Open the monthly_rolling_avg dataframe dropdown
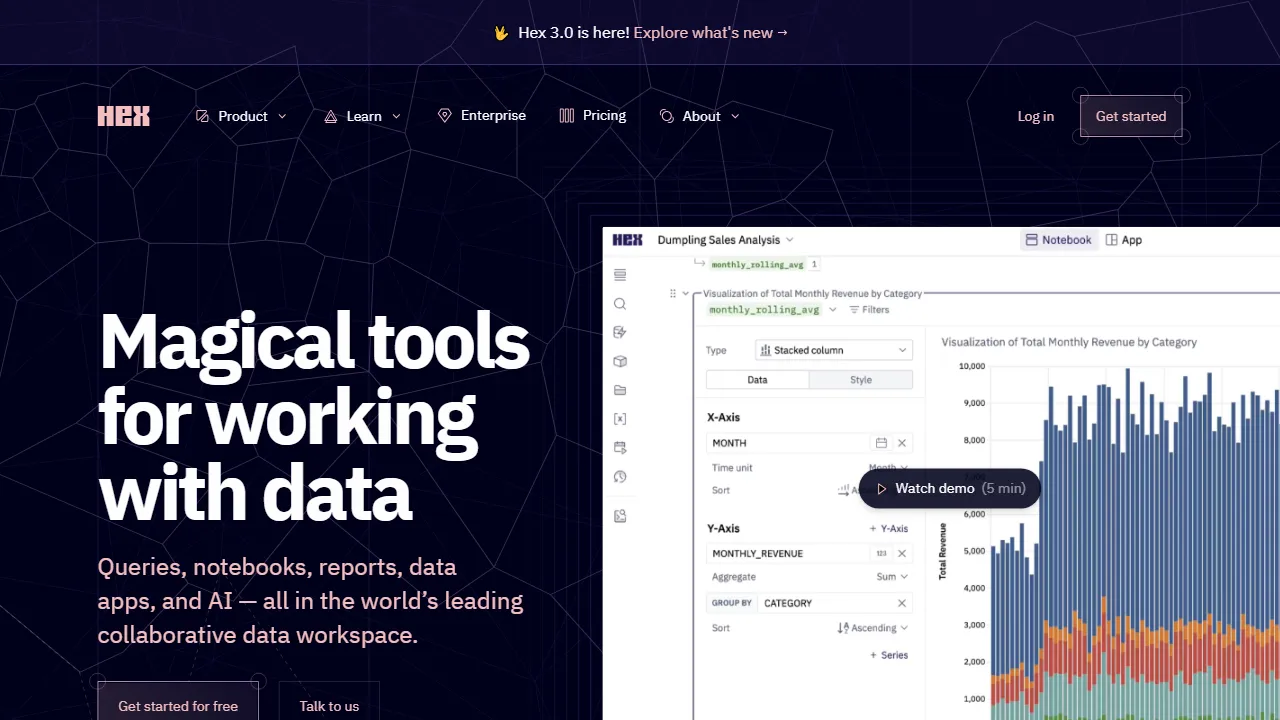 tap(773, 310)
